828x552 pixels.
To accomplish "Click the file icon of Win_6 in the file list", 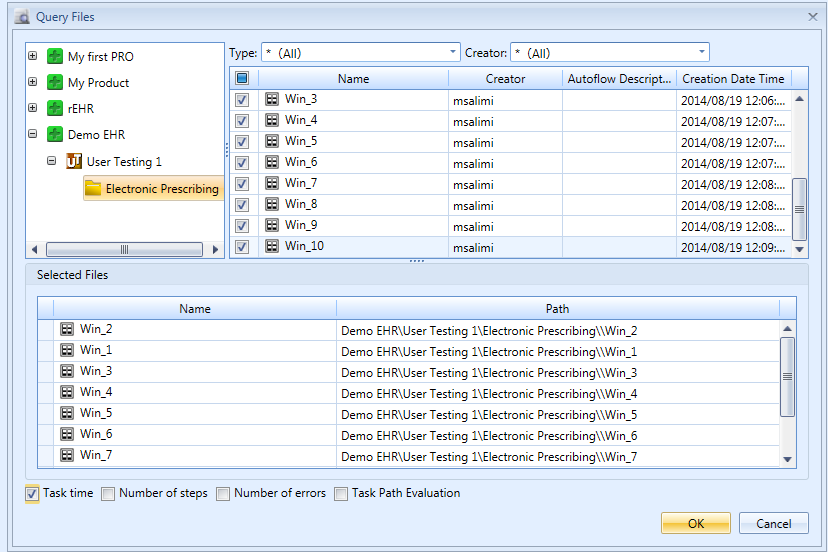I will pos(272,162).
